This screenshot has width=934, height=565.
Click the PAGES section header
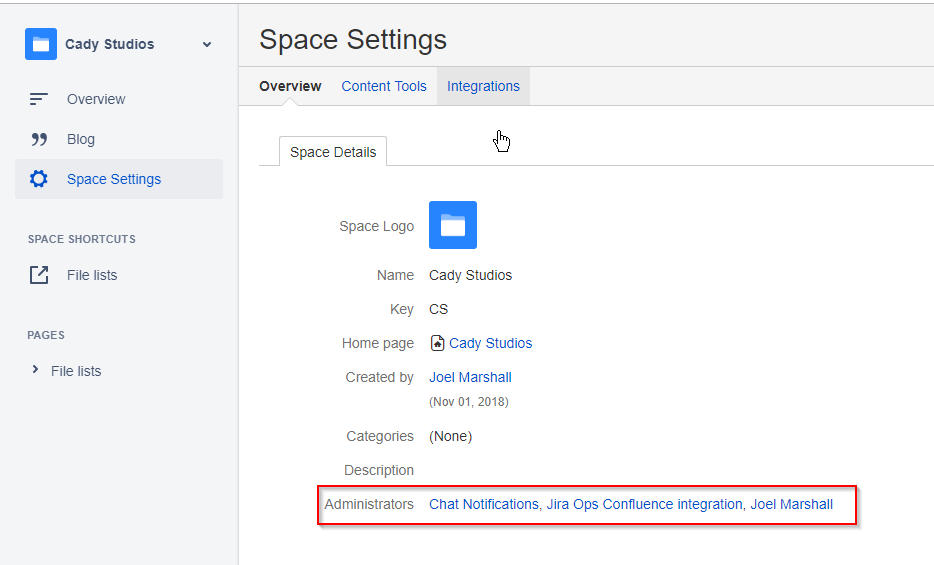click(46, 335)
